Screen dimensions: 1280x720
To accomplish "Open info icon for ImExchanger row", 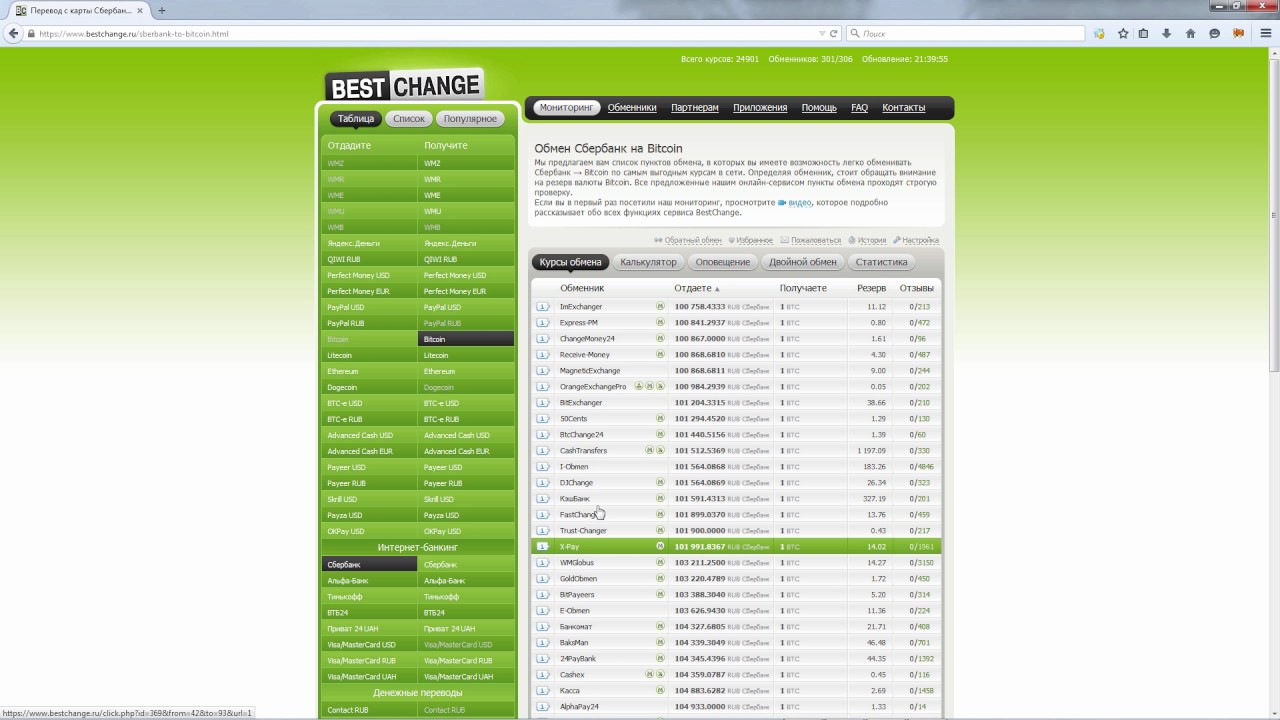I will 543,307.
